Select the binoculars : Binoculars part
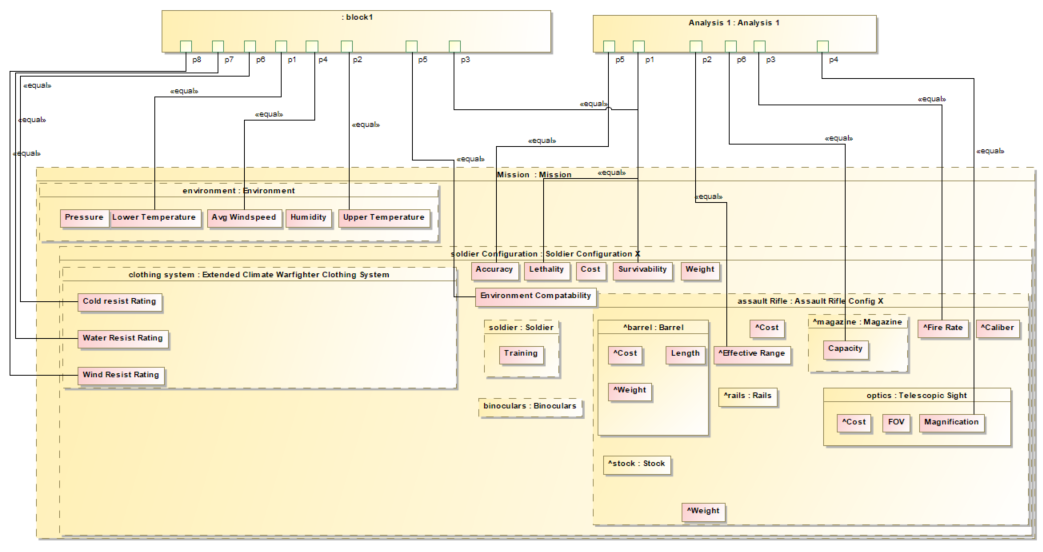The image size is (1043, 552). [x=530, y=407]
